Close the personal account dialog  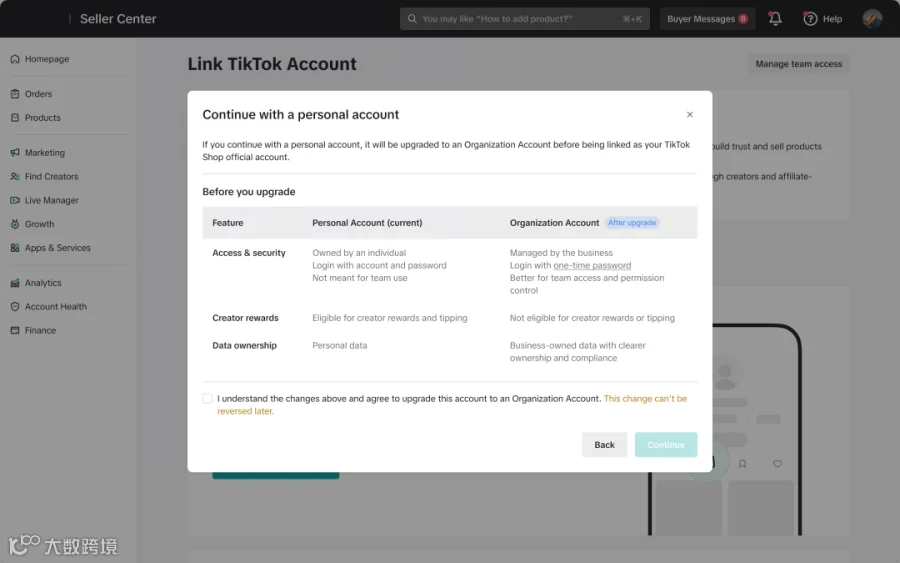(x=690, y=114)
